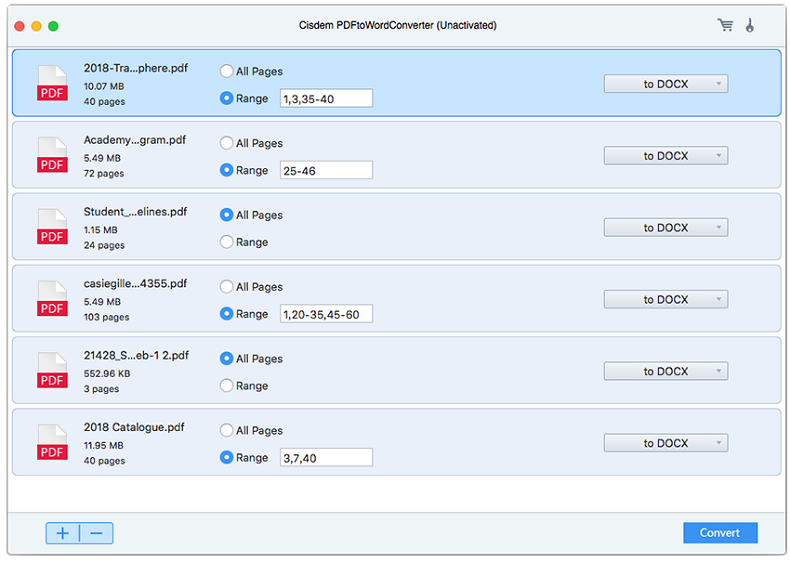Minimize the window with the yellow button

[36, 26]
